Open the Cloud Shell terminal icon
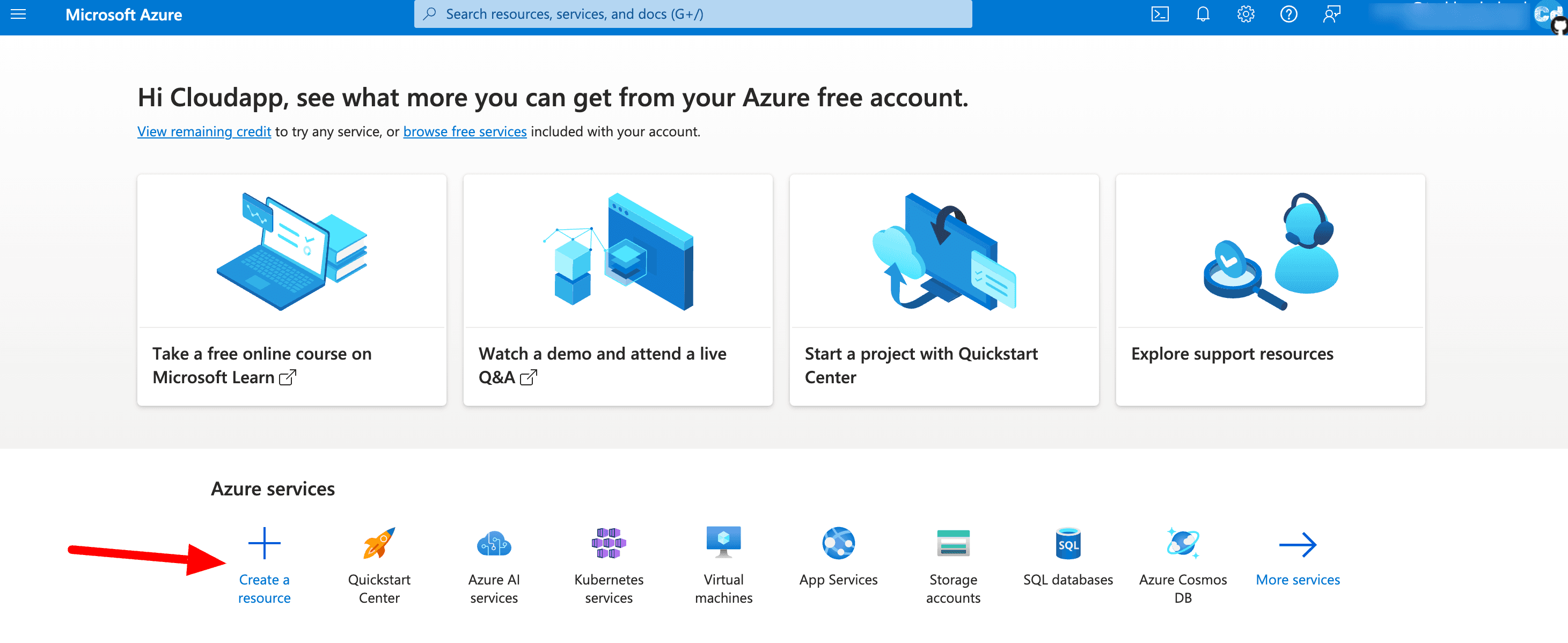 (x=1160, y=13)
